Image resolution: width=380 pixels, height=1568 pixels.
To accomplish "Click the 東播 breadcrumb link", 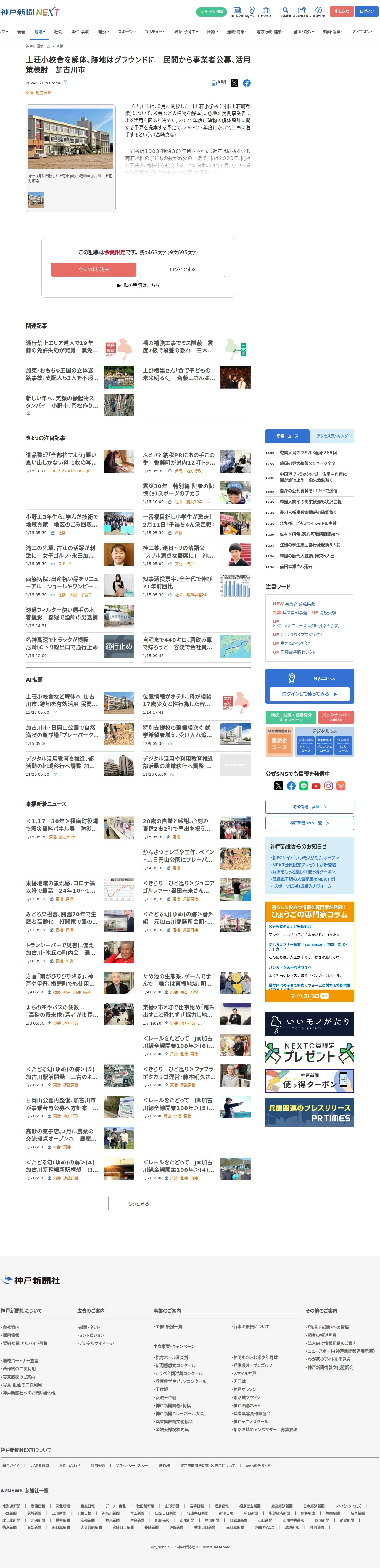I will click(60, 46).
